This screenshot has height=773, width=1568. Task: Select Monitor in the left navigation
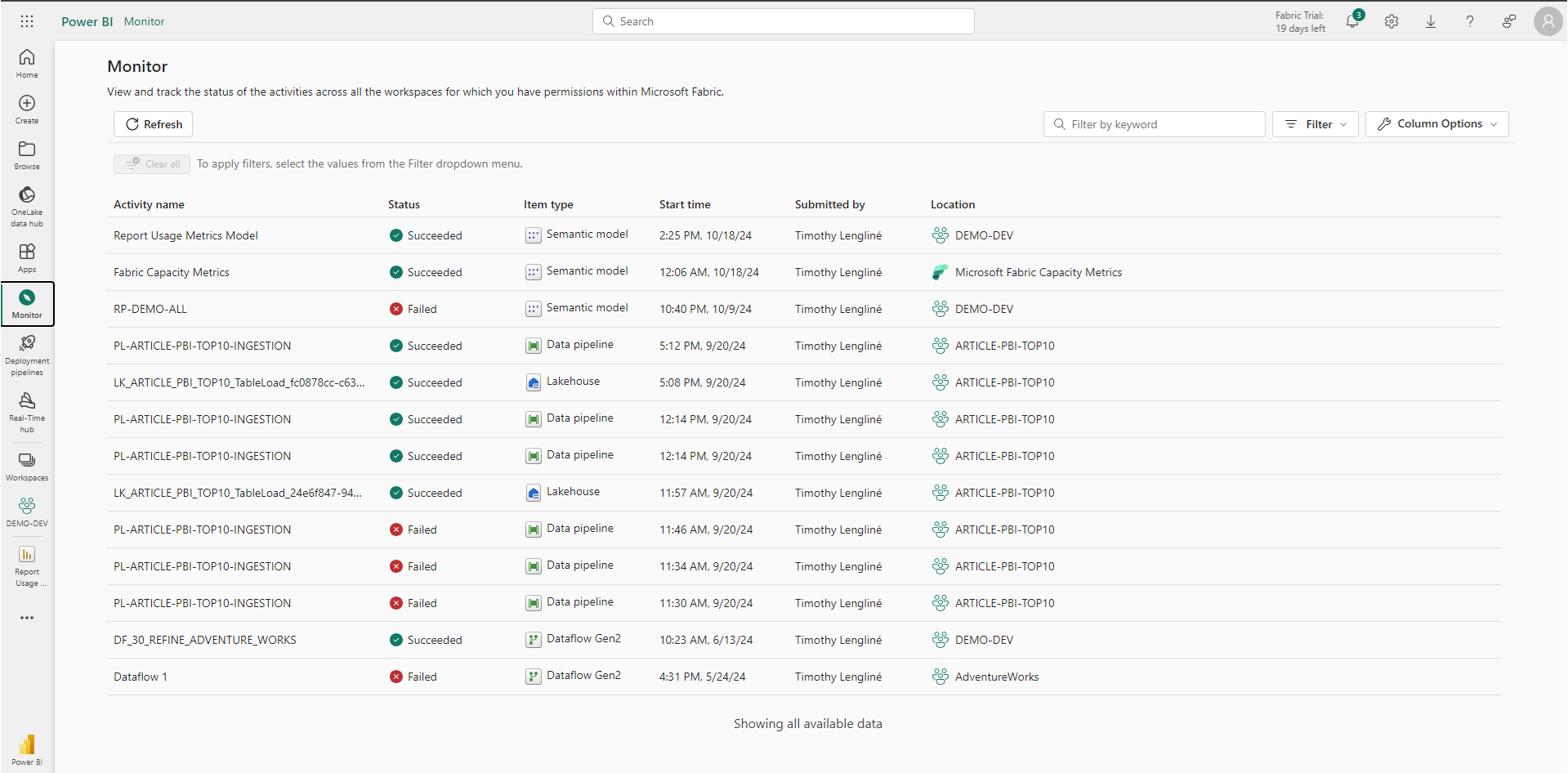point(27,304)
